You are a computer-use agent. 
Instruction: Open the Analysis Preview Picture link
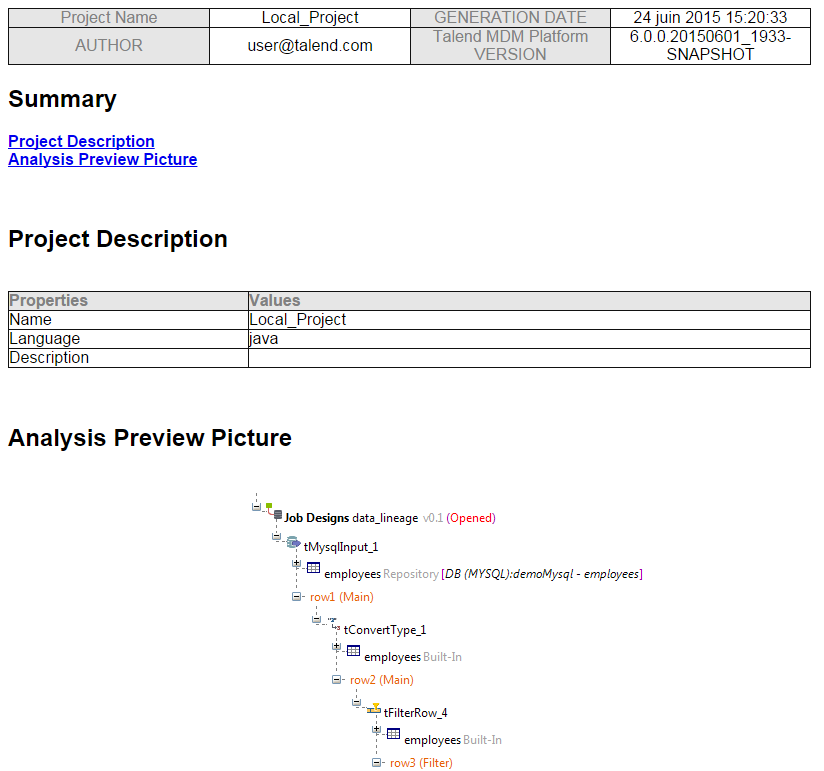[x=102, y=160]
